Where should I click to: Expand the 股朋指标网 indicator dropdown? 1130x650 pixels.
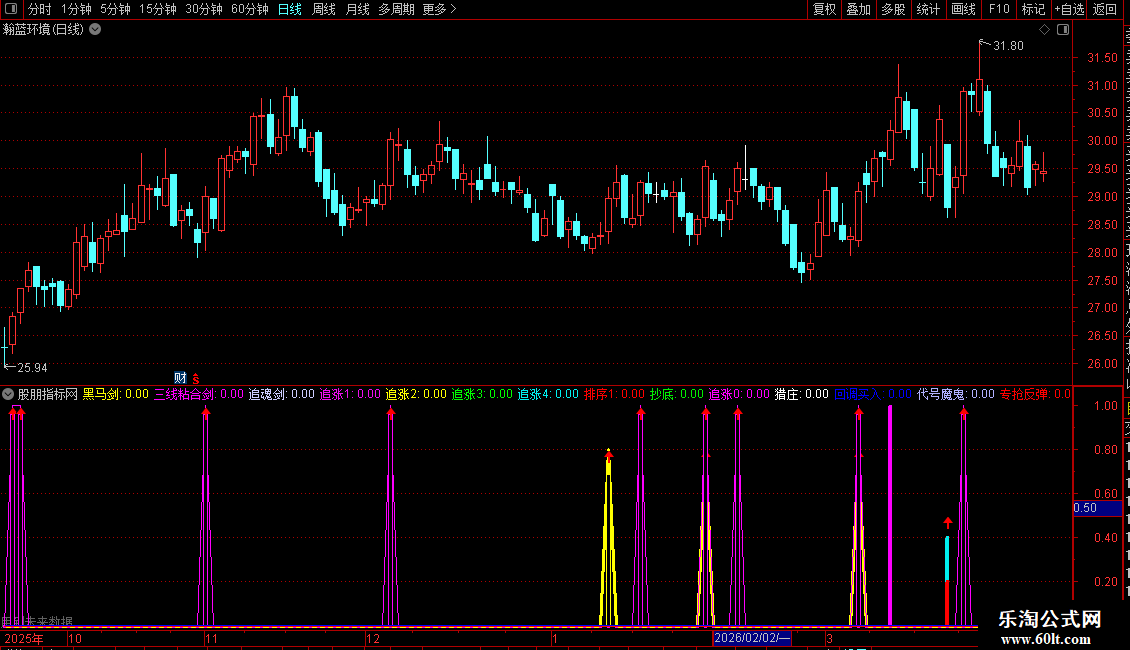[8, 394]
